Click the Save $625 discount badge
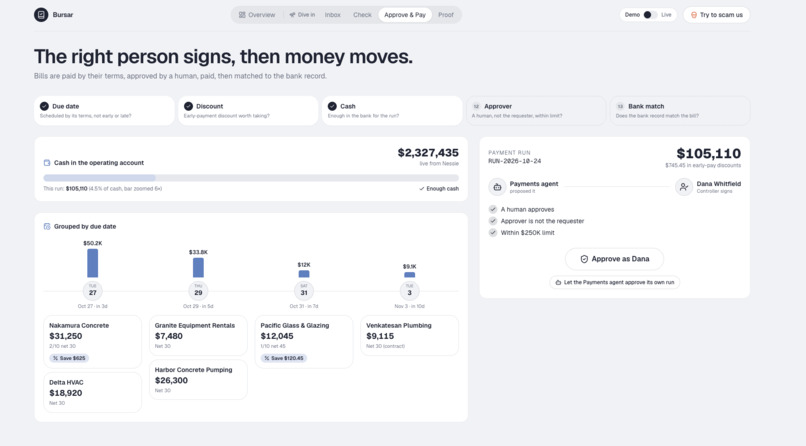 coord(69,358)
